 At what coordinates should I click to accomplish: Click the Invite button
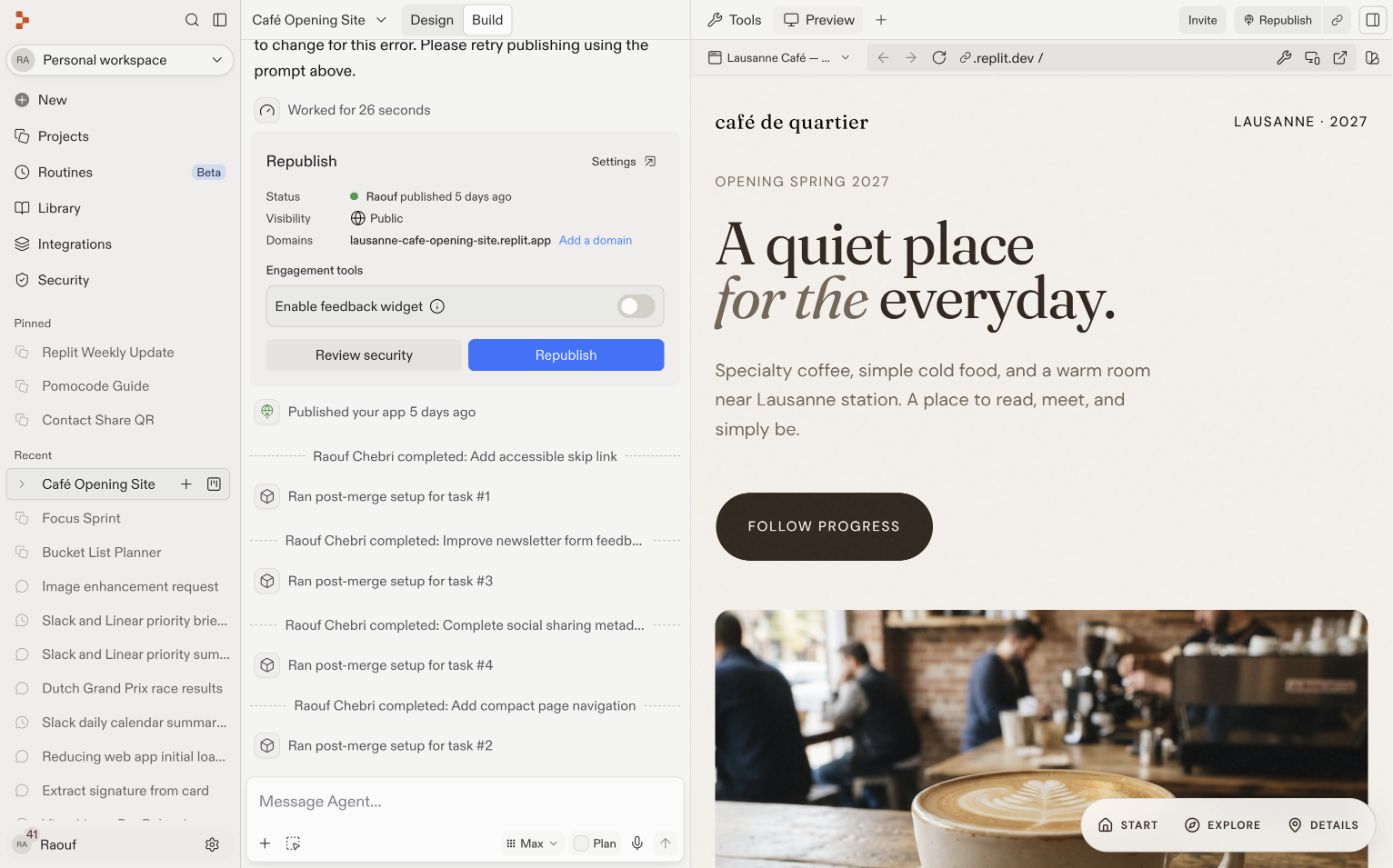1202,20
